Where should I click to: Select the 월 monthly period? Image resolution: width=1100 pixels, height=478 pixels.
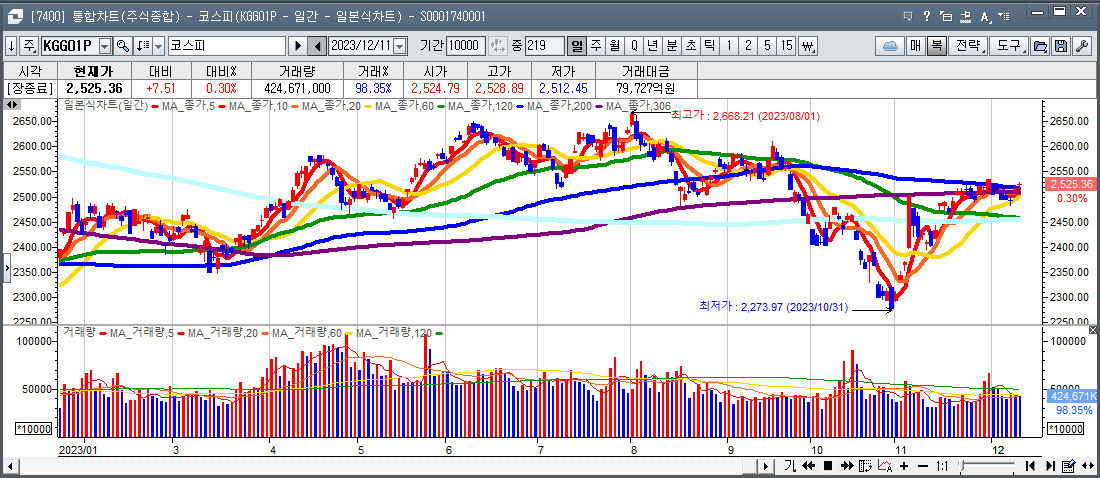(615, 46)
